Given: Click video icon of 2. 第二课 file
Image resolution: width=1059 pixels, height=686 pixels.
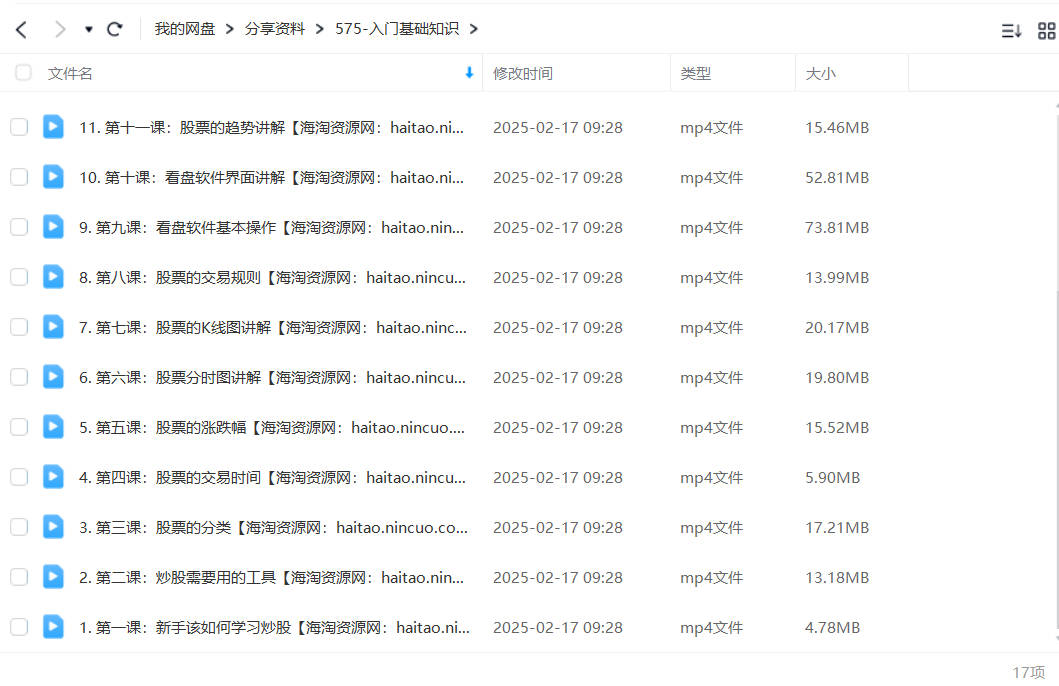Looking at the screenshot, I should click(53, 576).
